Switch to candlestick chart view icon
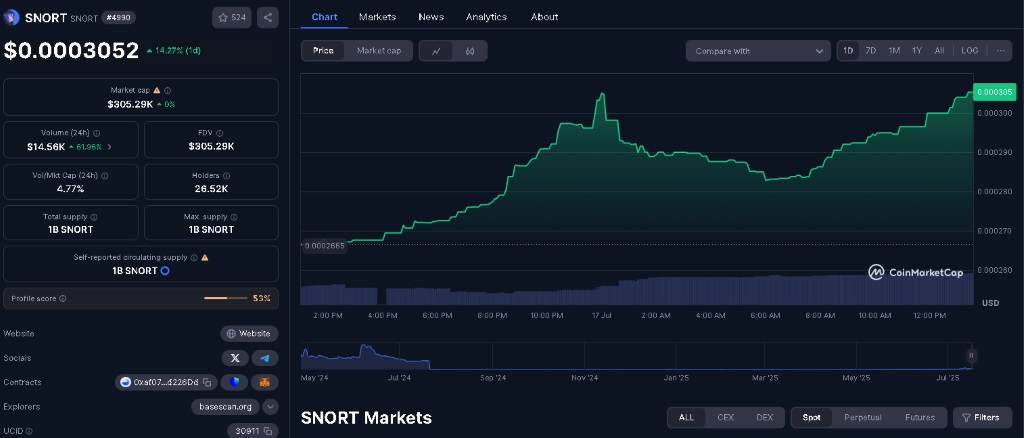The width and height of the screenshot is (1024, 438). [x=470, y=51]
